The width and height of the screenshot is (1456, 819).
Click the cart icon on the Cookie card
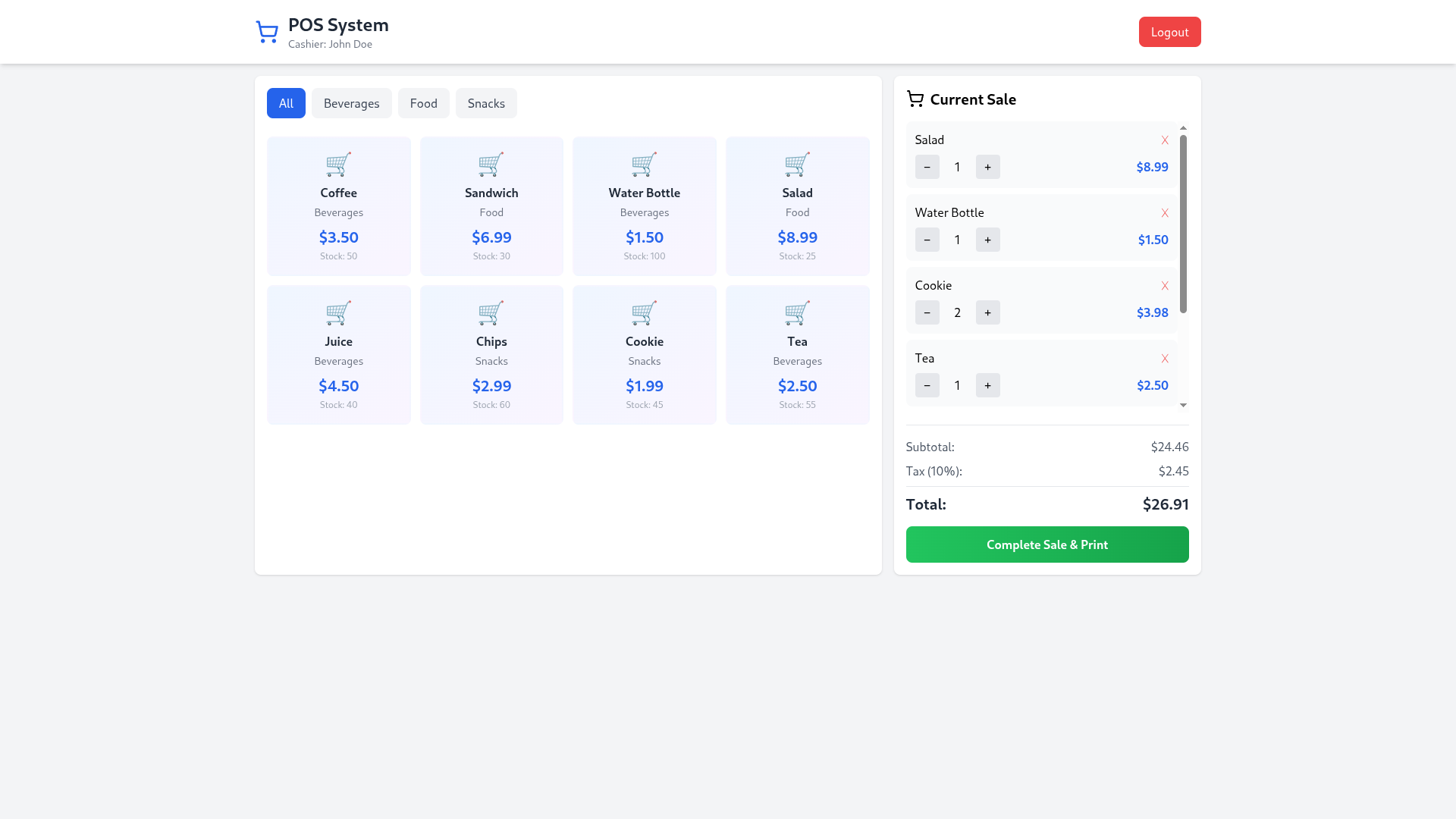644,313
